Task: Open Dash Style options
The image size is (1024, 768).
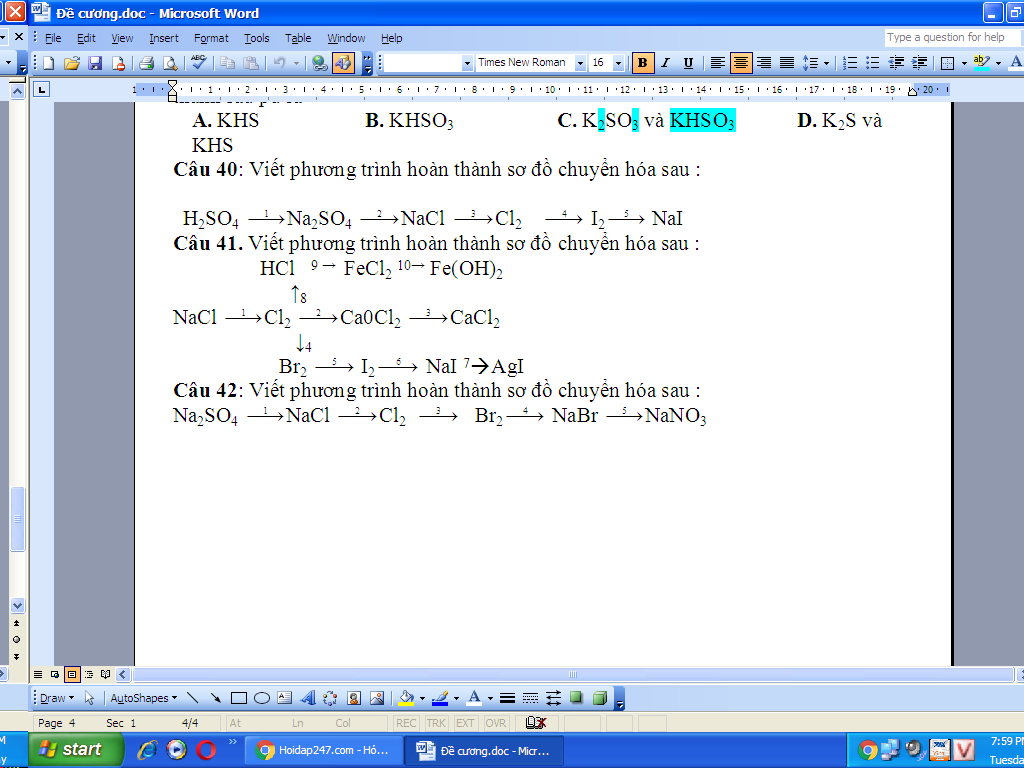Action: coord(530,698)
